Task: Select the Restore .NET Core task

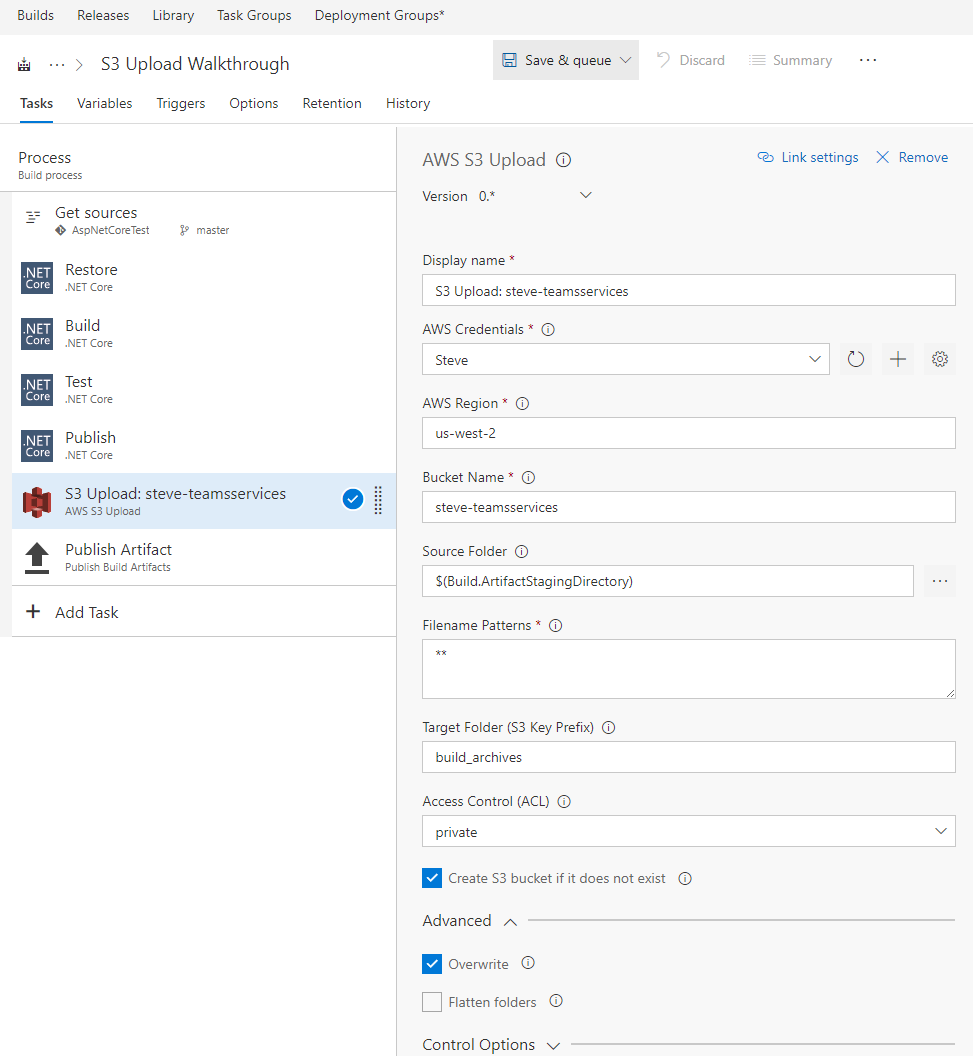Action: (x=204, y=277)
